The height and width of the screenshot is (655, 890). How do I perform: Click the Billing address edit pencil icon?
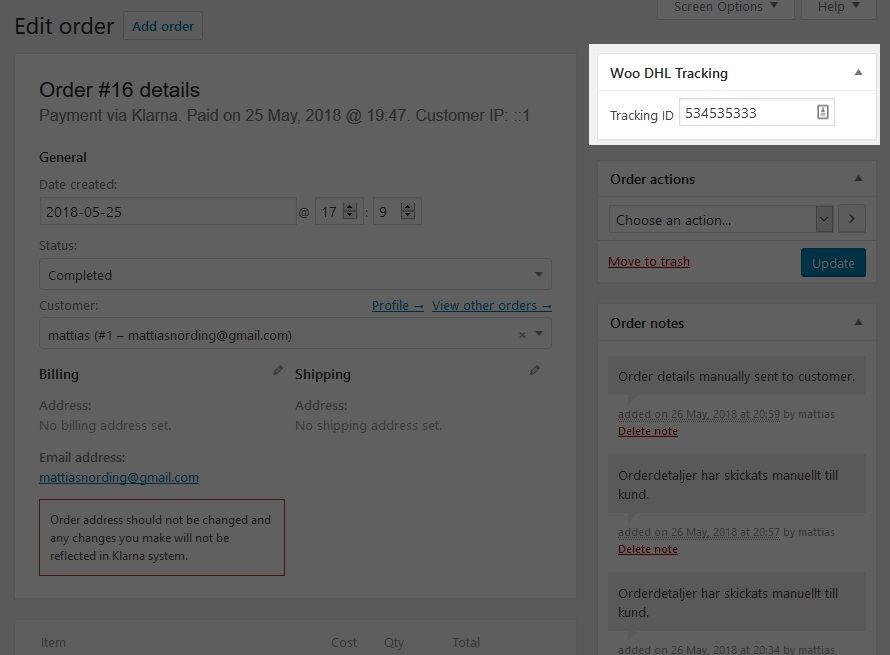pos(278,371)
